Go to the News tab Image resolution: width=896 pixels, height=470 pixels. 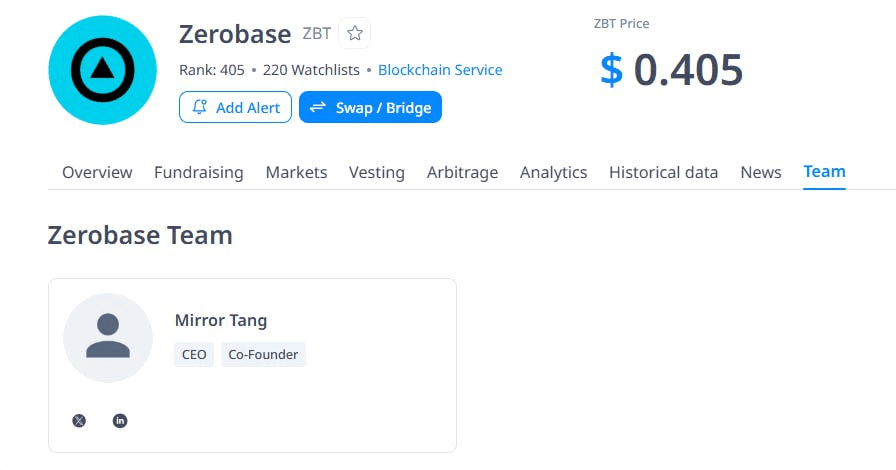click(x=761, y=172)
